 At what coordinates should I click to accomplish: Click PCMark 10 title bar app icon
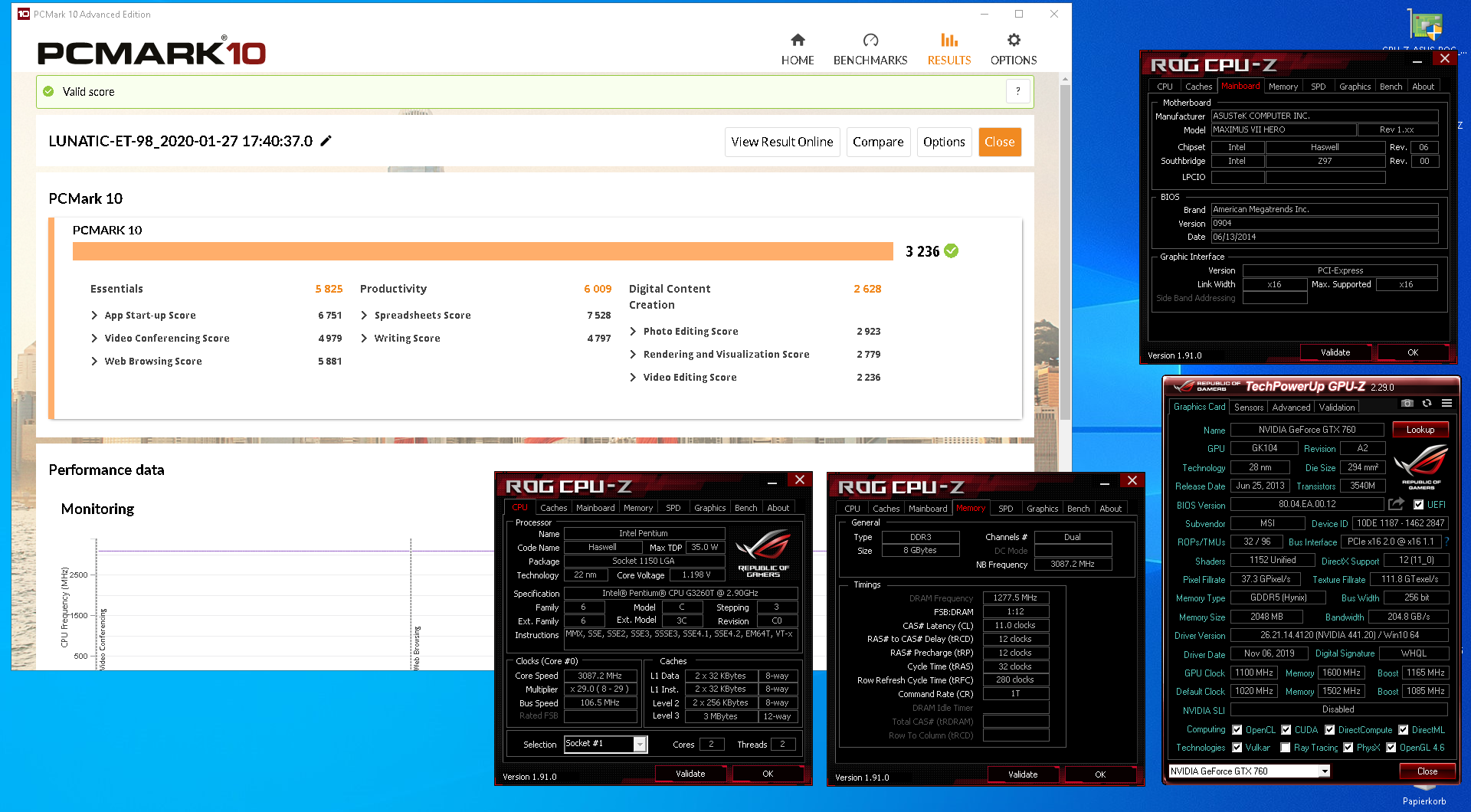[x=23, y=14]
